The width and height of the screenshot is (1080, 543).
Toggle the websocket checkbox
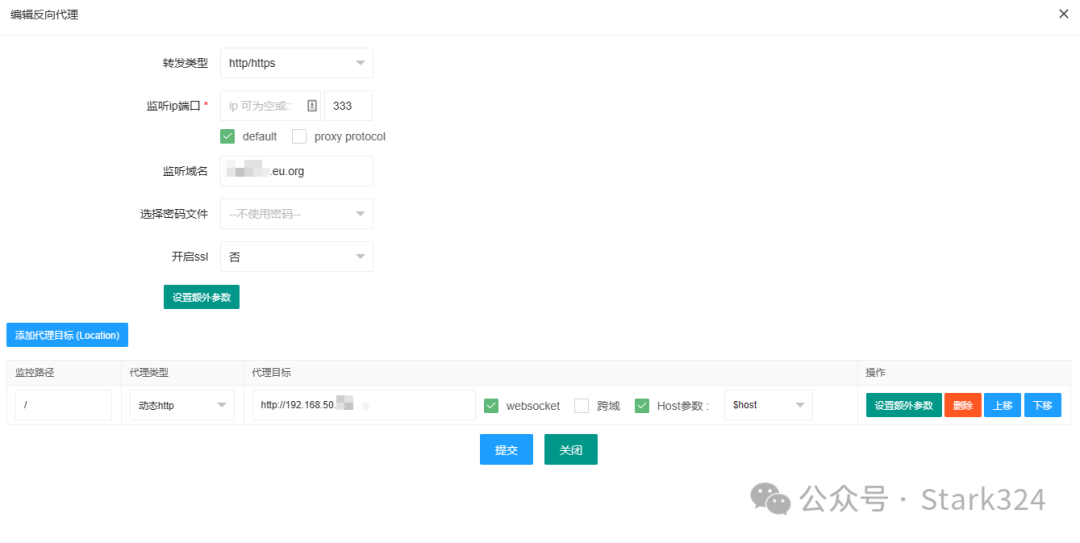pyautogui.click(x=491, y=406)
